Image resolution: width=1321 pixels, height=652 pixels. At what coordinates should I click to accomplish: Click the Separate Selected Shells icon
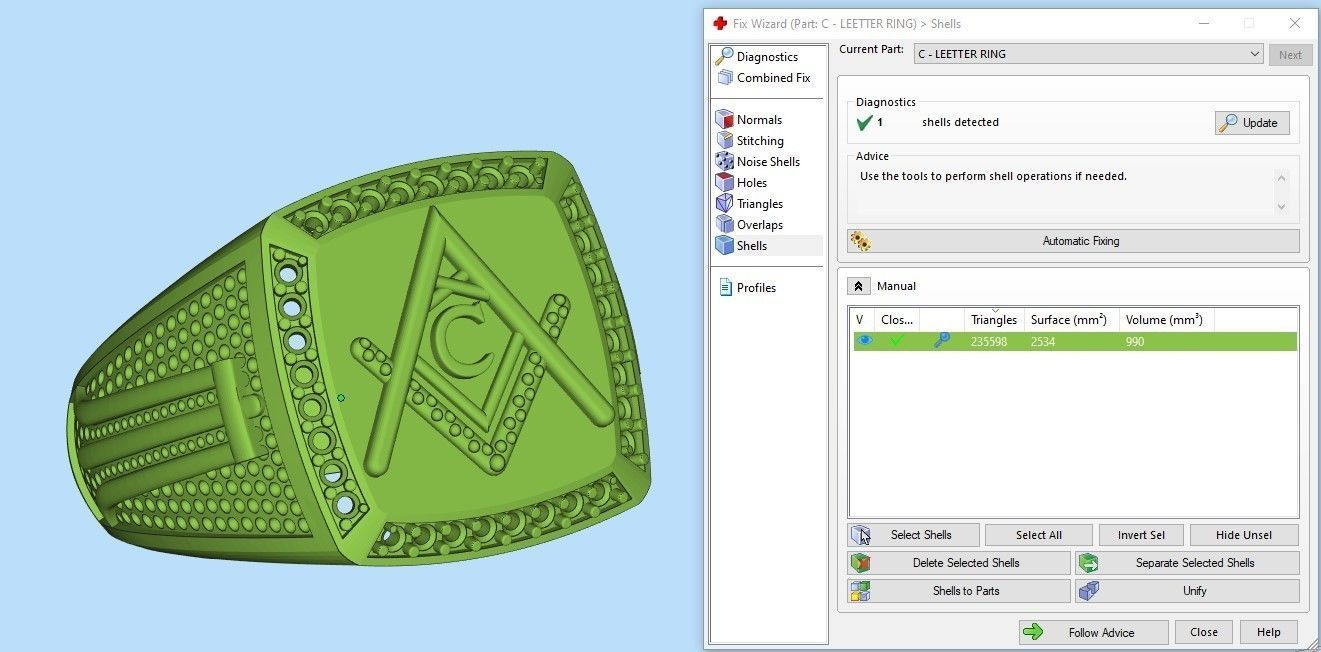click(x=1089, y=563)
